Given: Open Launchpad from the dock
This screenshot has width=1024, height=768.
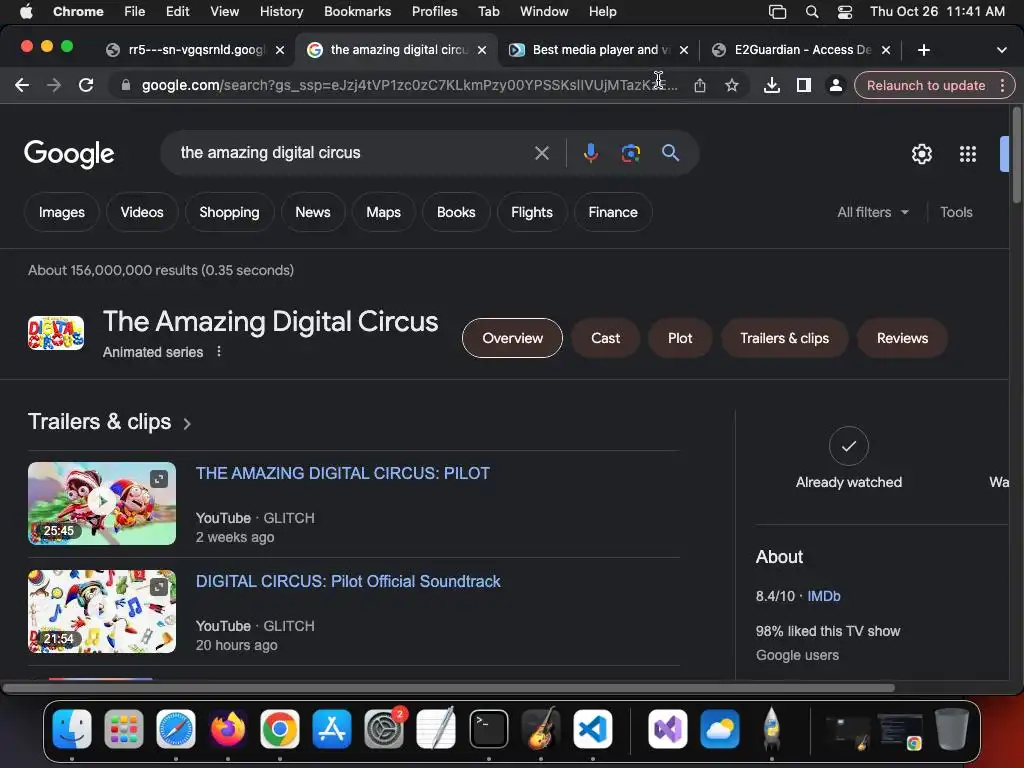Looking at the screenshot, I should point(123,729).
